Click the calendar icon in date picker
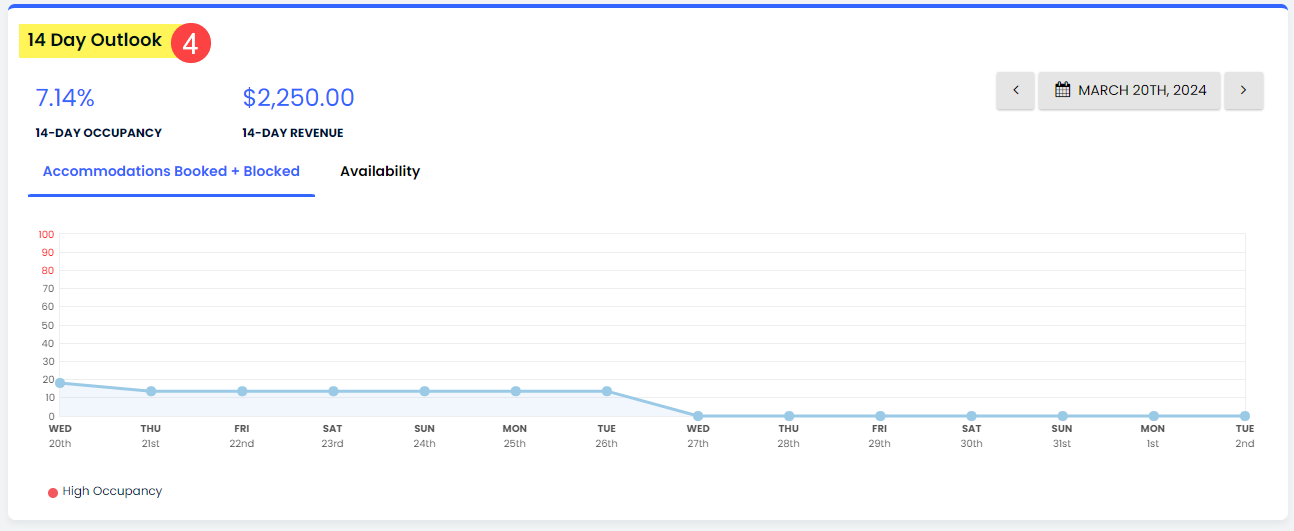Viewport: 1294px width, 531px height. pos(1063,90)
